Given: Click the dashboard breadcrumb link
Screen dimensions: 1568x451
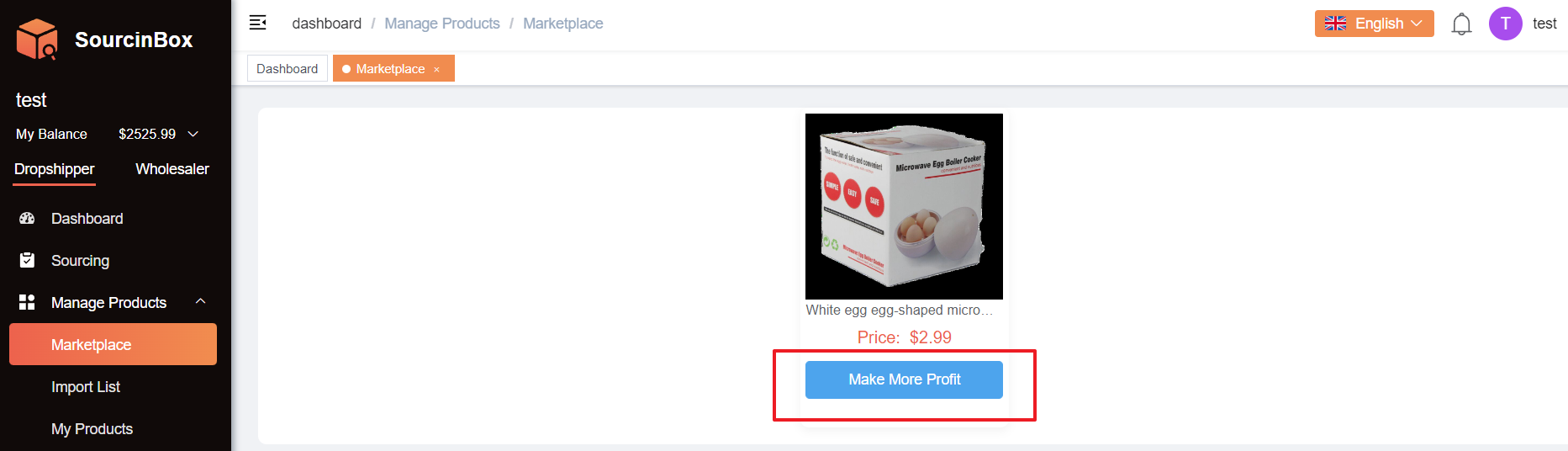Looking at the screenshot, I should tap(326, 24).
